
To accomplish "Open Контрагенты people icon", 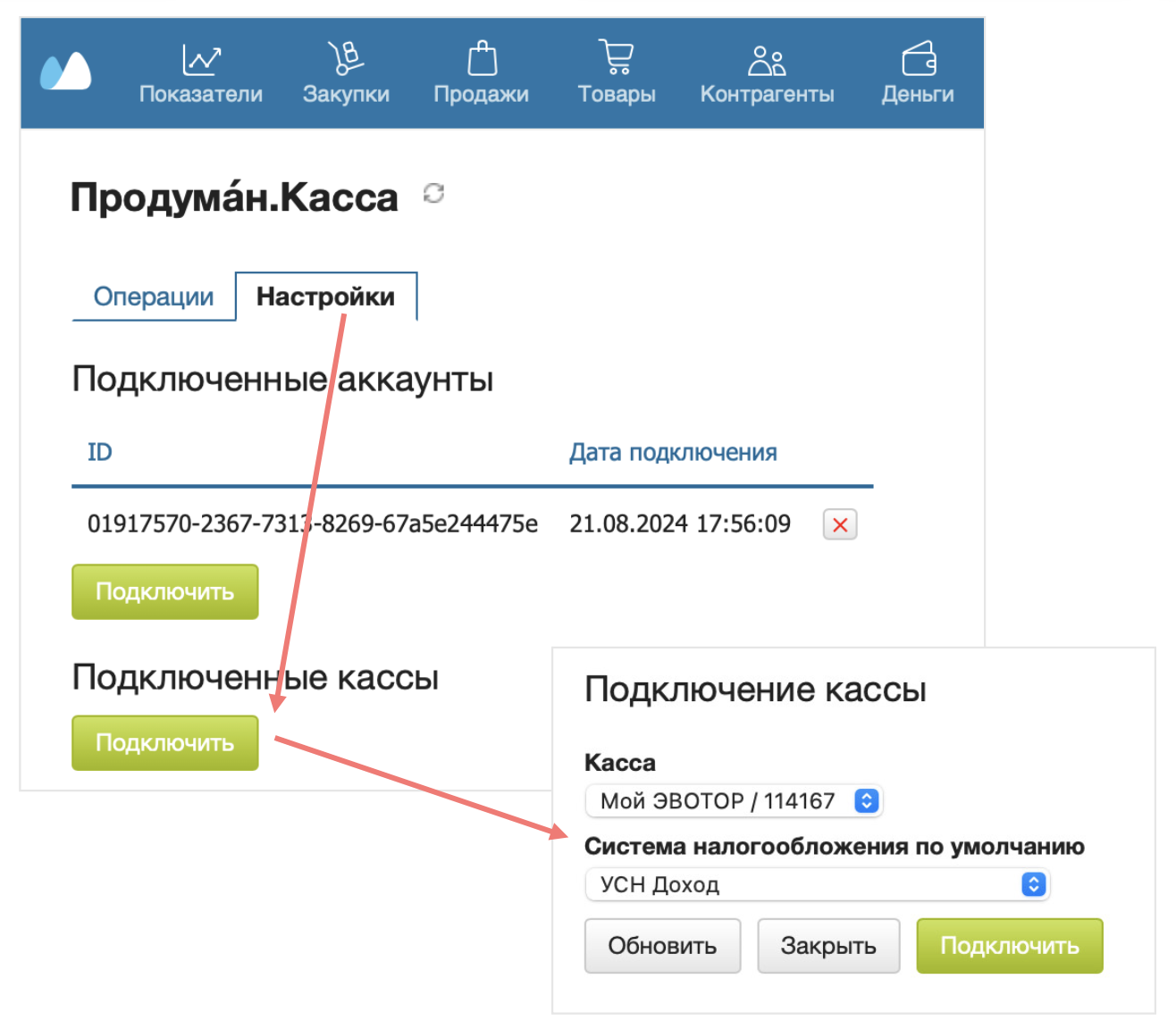I will click(x=767, y=61).
